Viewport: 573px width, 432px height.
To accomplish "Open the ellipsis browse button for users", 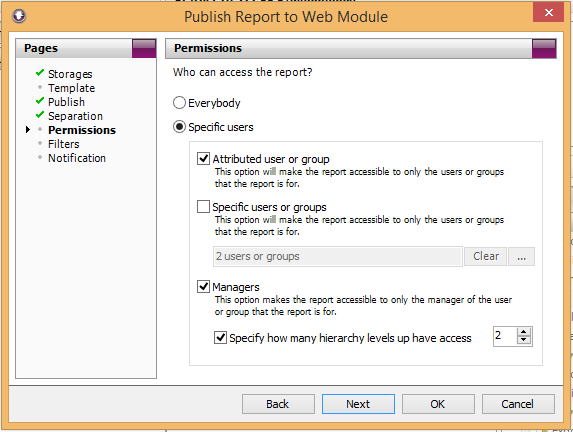I will click(x=521, y=257).
